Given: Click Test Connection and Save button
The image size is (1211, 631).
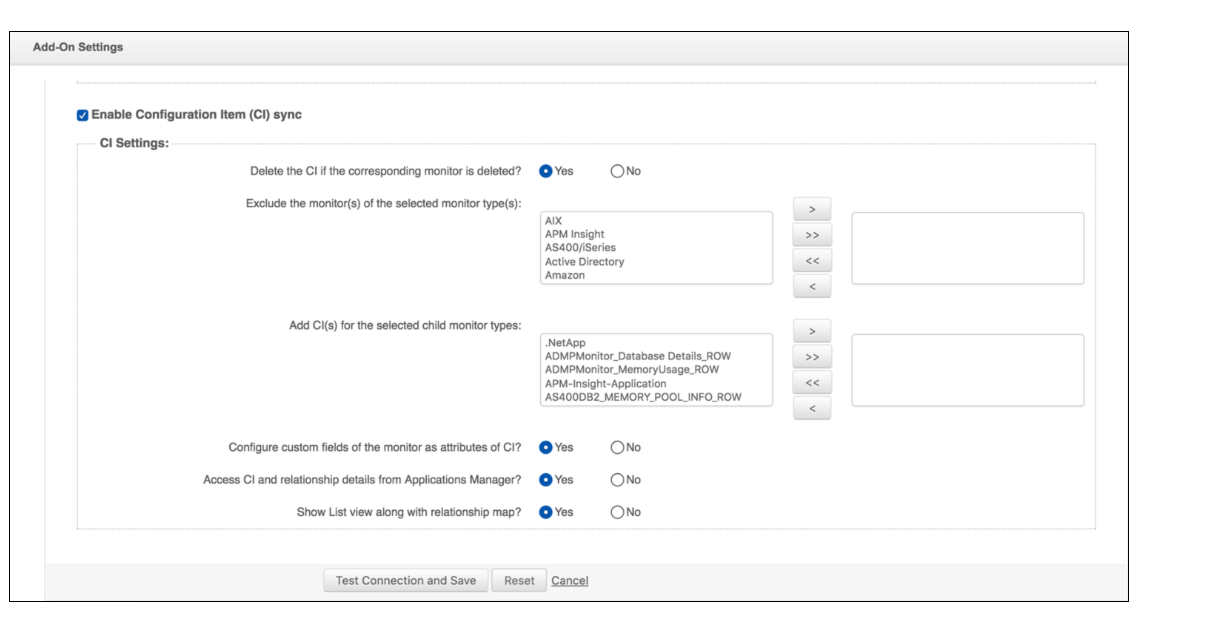Looking at the screenshot, I should click(405, 581).
